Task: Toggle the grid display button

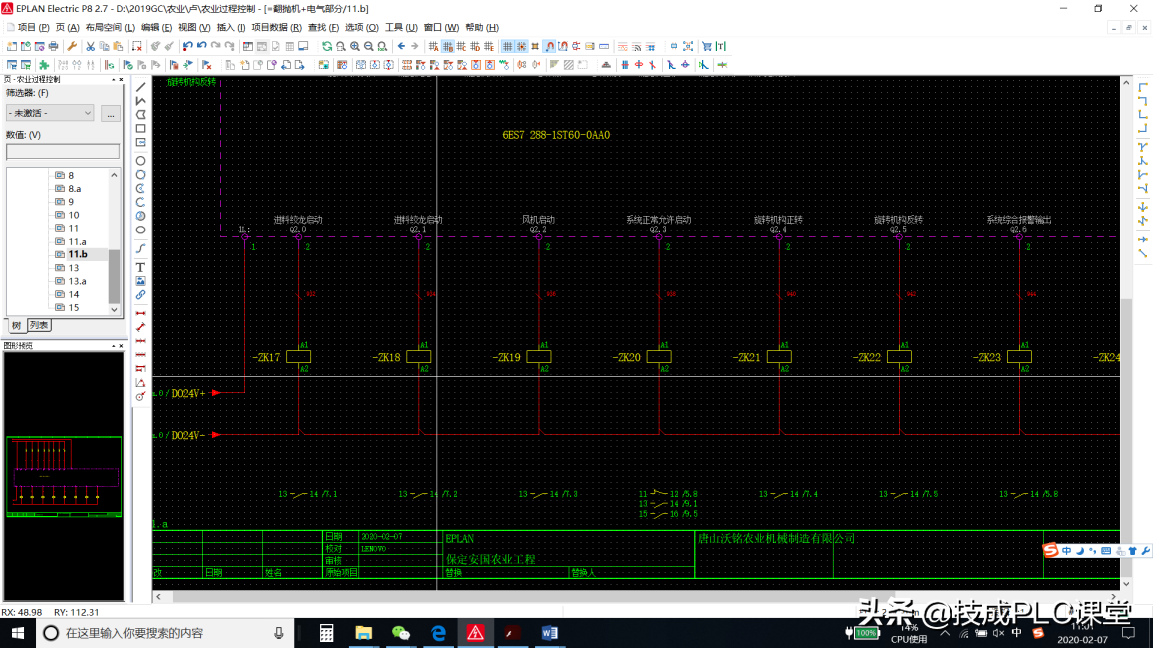Action: coord(507,46)
